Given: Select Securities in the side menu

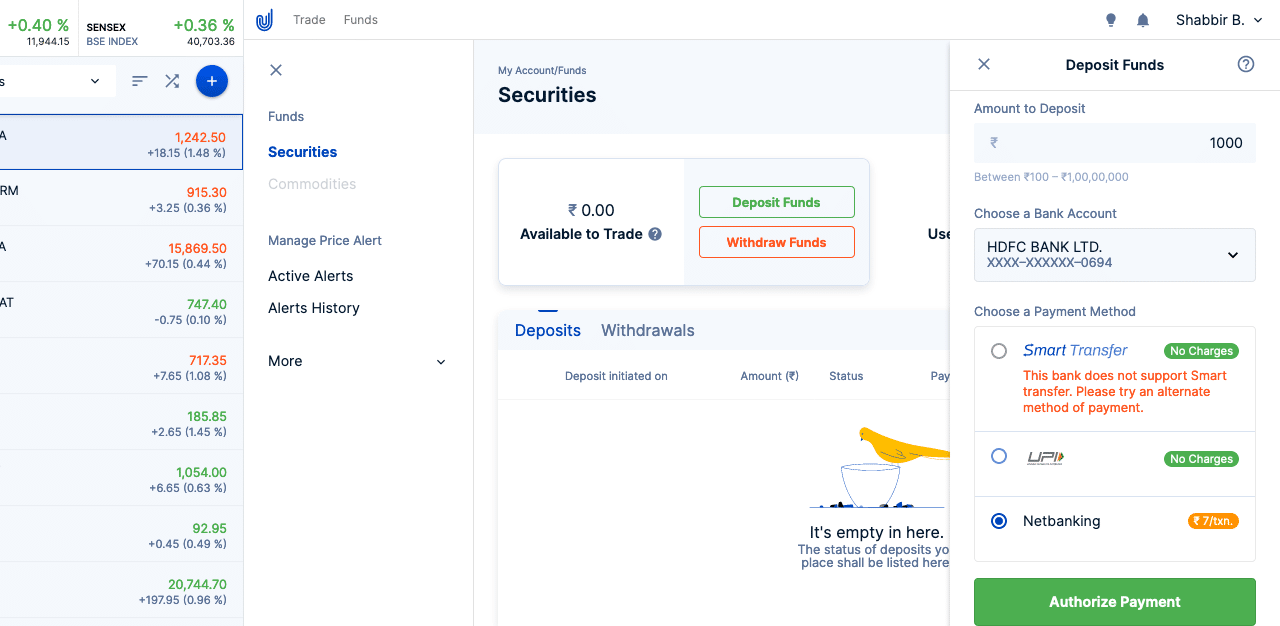Looking at the screenshot, I should tap(302, 152).
